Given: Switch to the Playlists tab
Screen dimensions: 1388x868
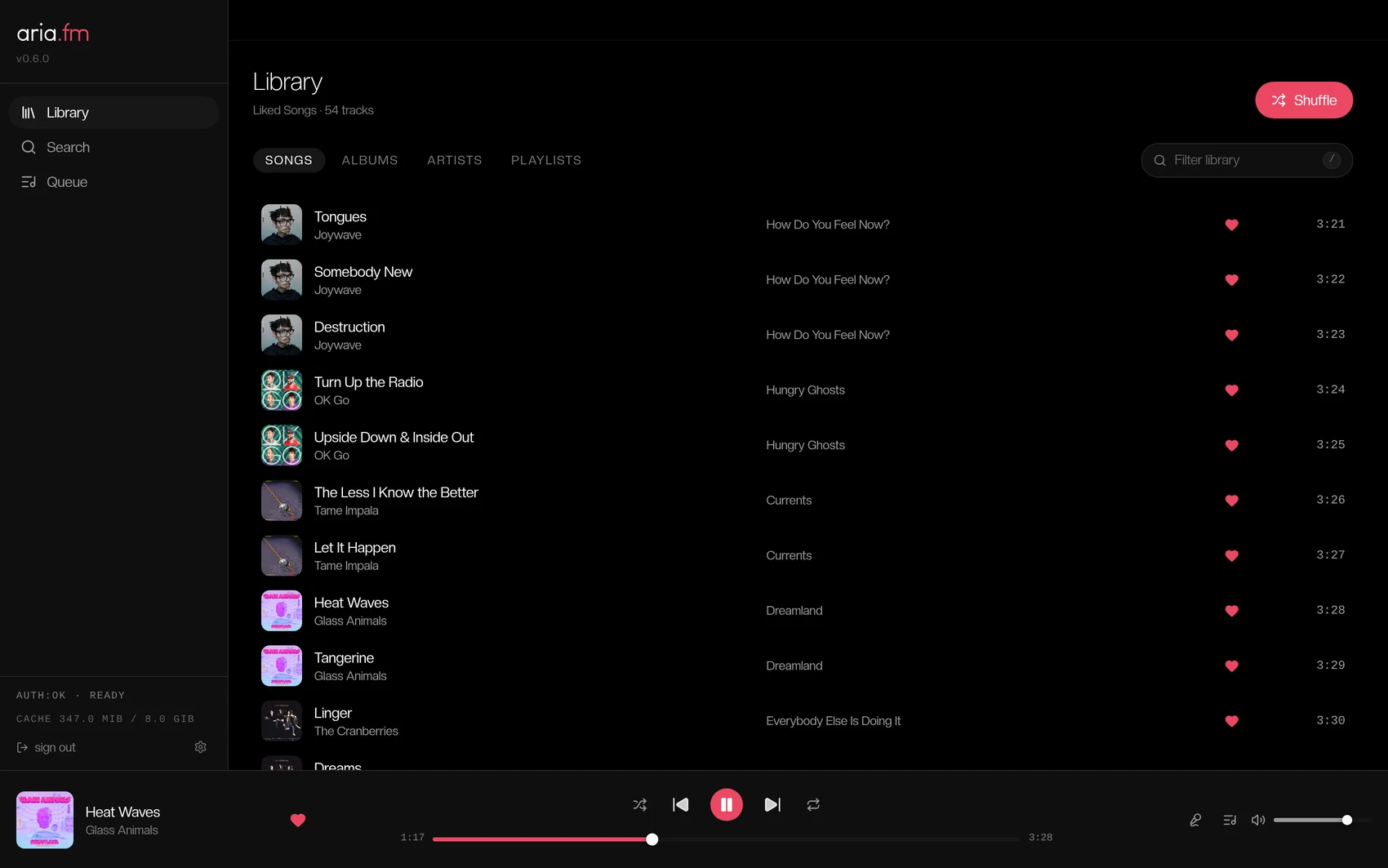Looking at the screenshot, I should (546, 160).
